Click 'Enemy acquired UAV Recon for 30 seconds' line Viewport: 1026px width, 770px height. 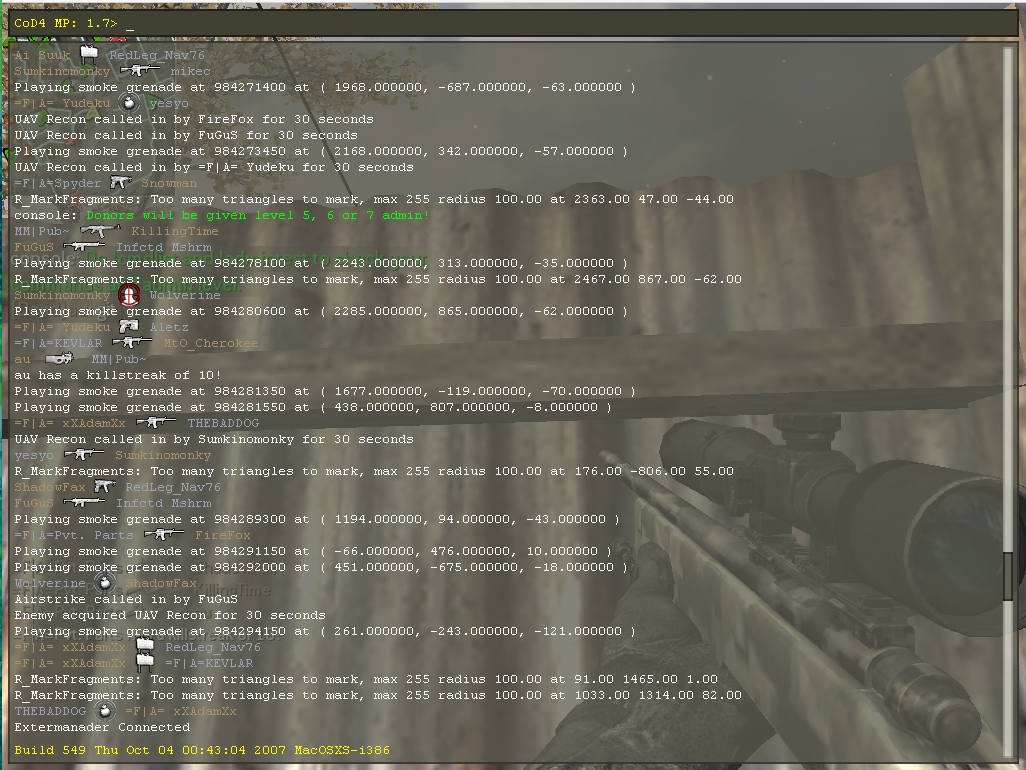[x=170, y=615]
